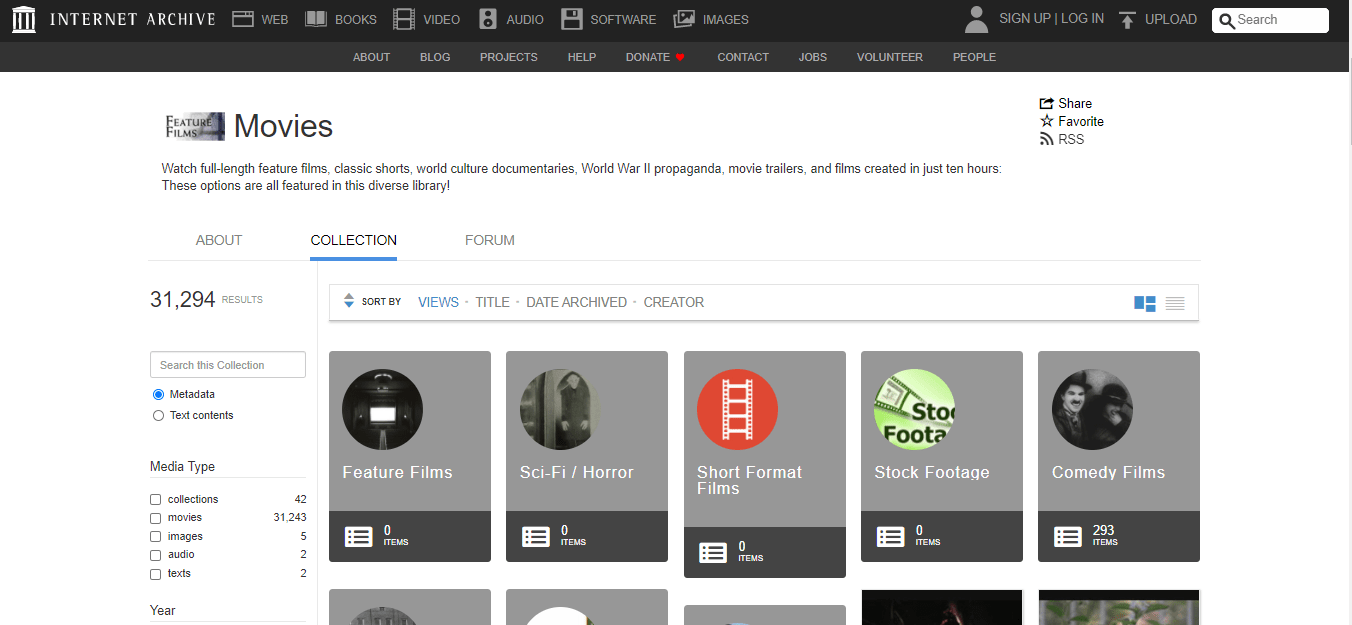Viewport: 1352px width, 625px height.
Task: Open the Jobs menu item
Action: click(x=813, y=57)
